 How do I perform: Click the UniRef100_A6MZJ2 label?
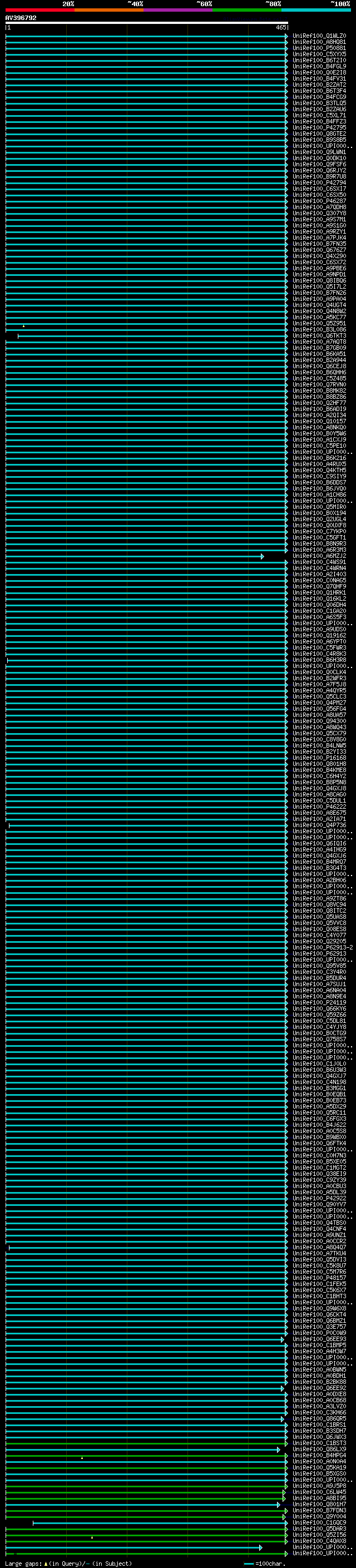coord(319,556)
